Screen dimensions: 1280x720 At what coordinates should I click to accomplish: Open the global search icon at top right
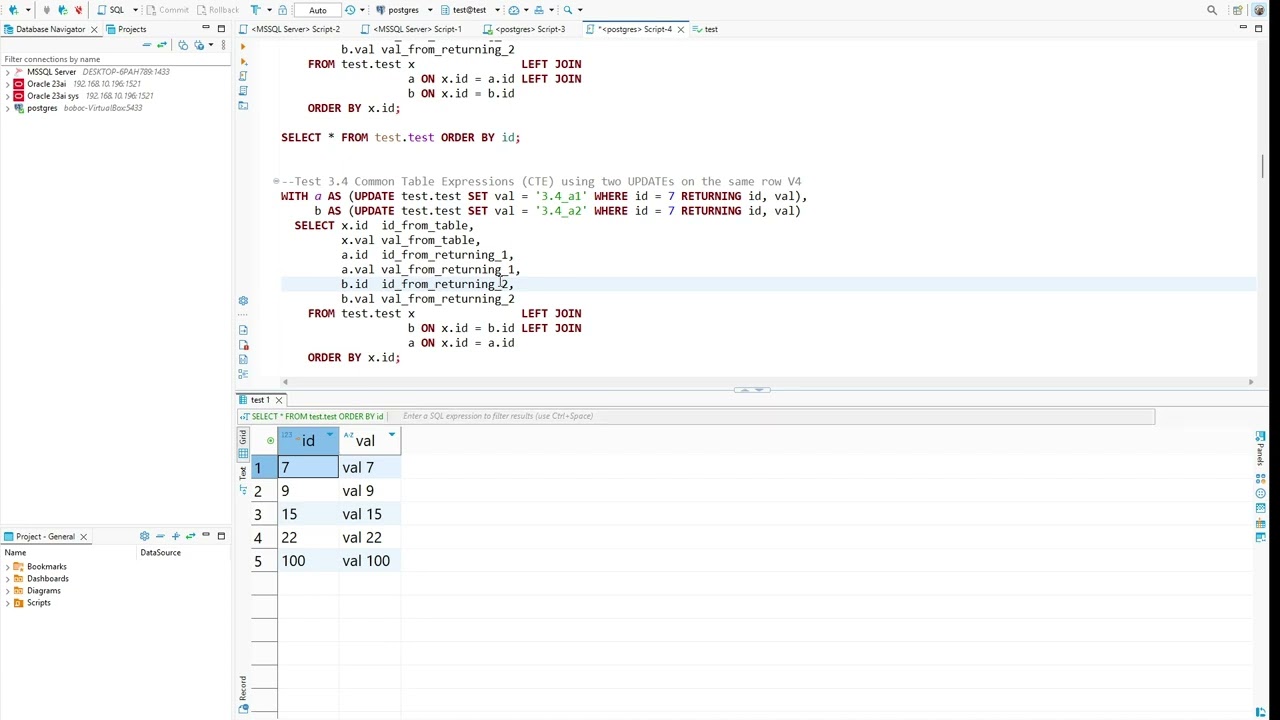point(1212,10)
